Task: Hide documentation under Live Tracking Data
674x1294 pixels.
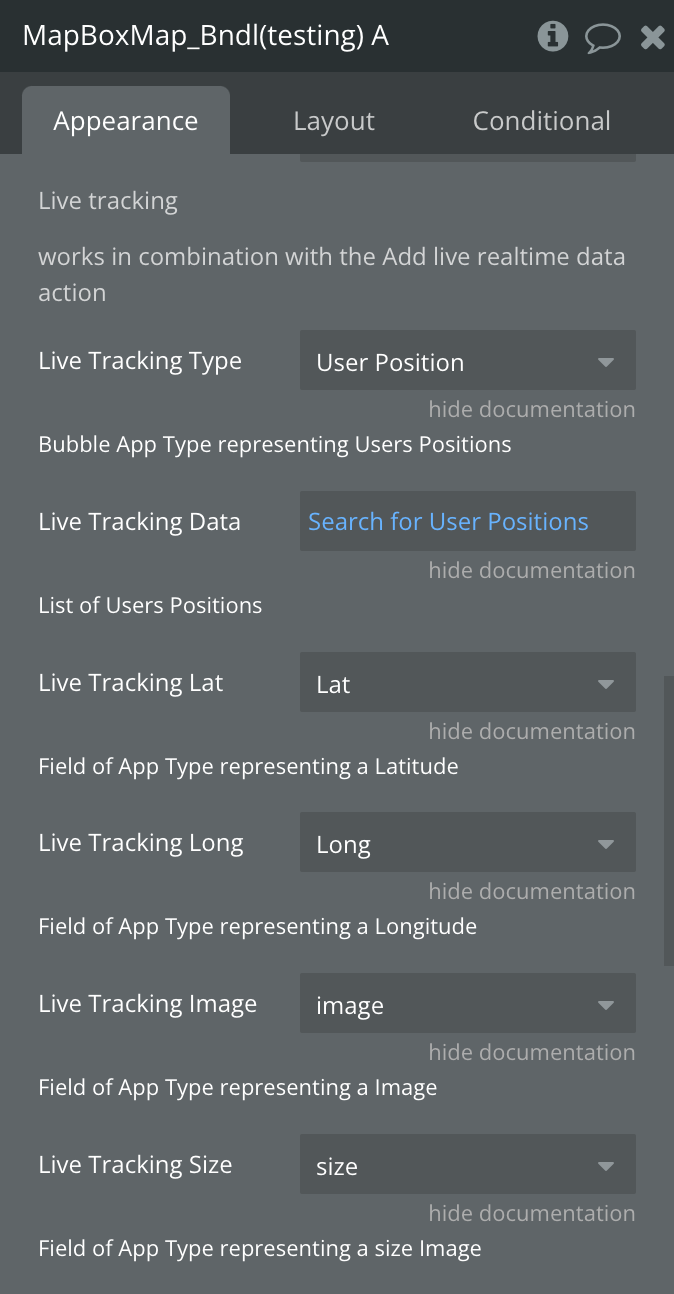Action: pos(532,570)
